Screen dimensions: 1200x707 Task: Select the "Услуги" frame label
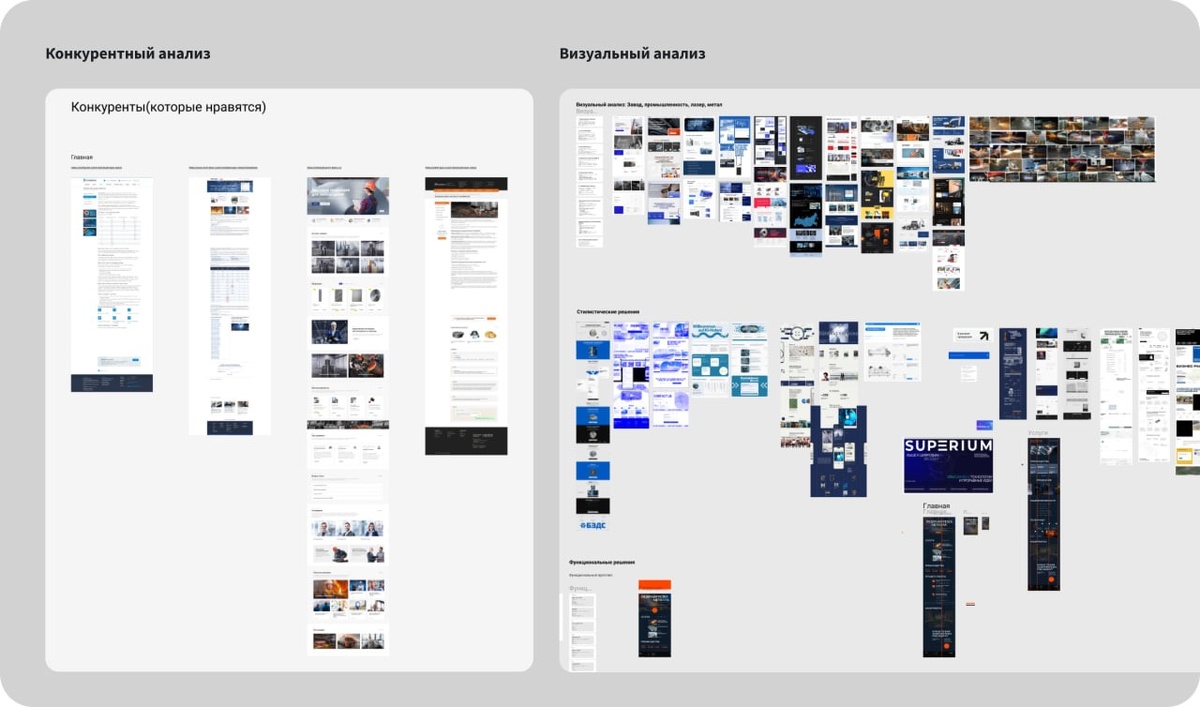pos(1038,432)
